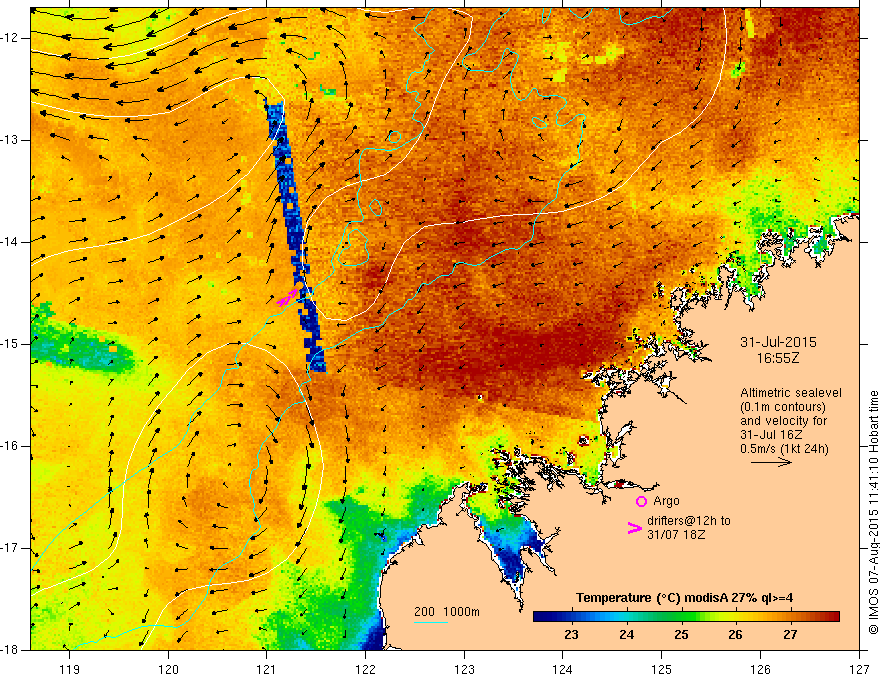Click latitude axis label "-13"
This screenshot has height=680, width=880.
(12, 140)
